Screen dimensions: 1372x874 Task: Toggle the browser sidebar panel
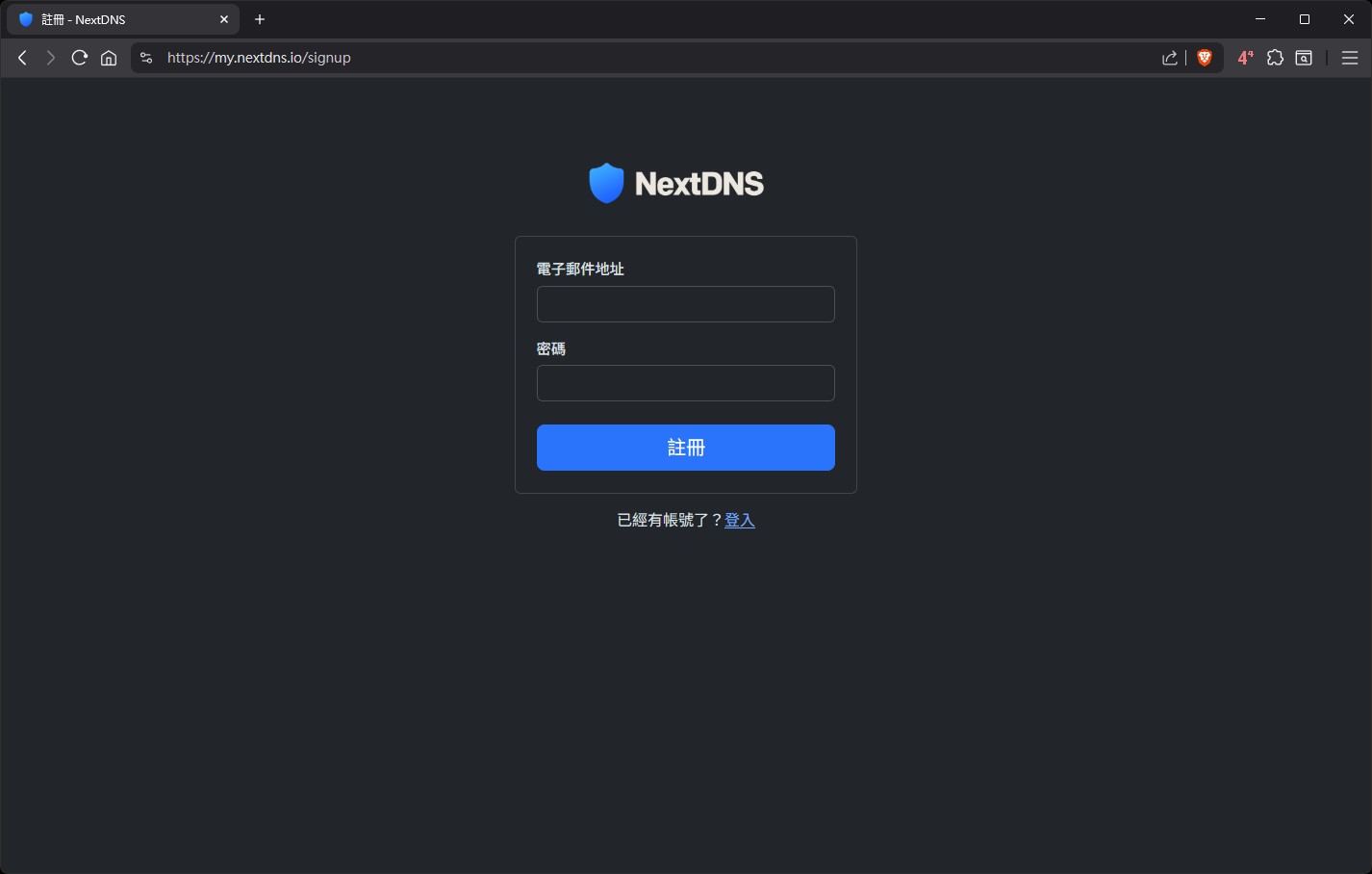tap(1304, 58)
